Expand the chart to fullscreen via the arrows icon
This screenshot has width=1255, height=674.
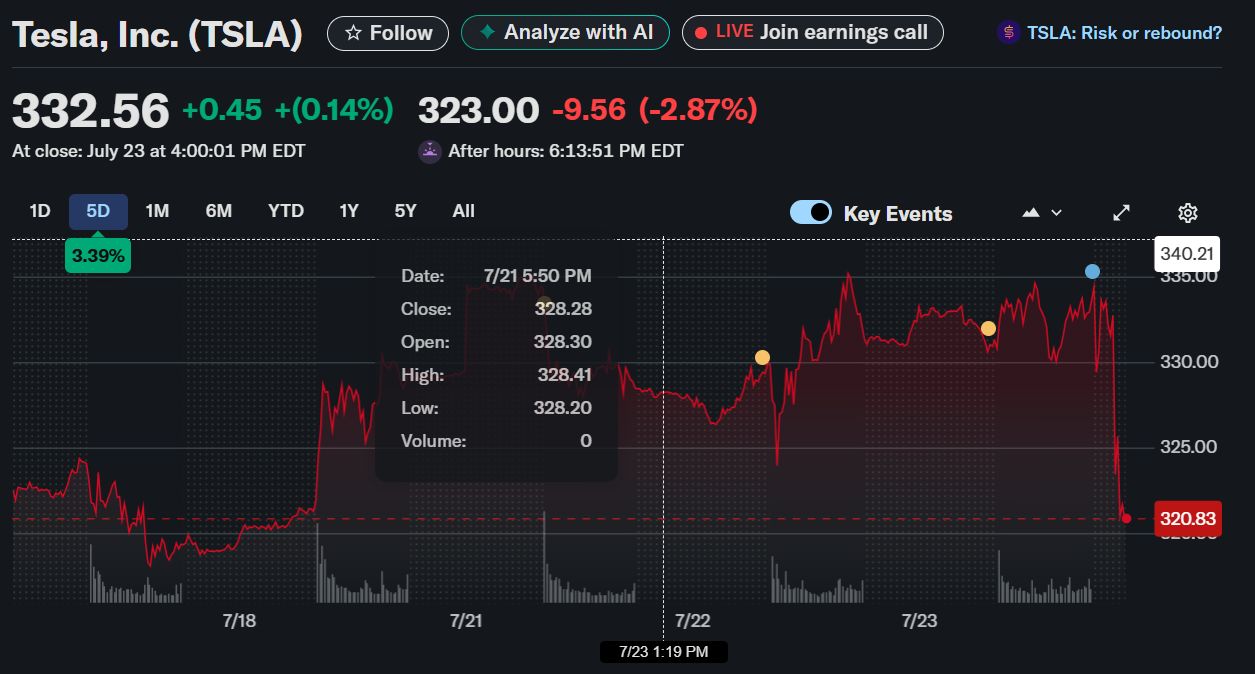coord(1121,212)
